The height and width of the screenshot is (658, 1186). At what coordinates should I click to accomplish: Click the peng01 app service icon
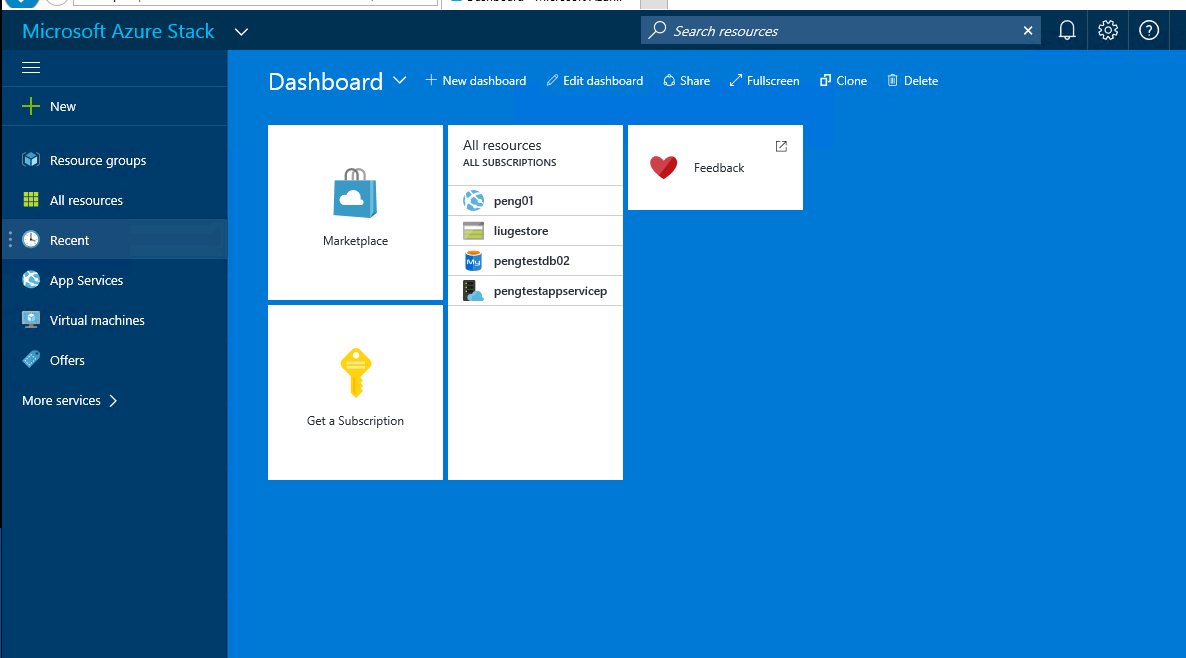pyautogui.click(x=473, y=200)
